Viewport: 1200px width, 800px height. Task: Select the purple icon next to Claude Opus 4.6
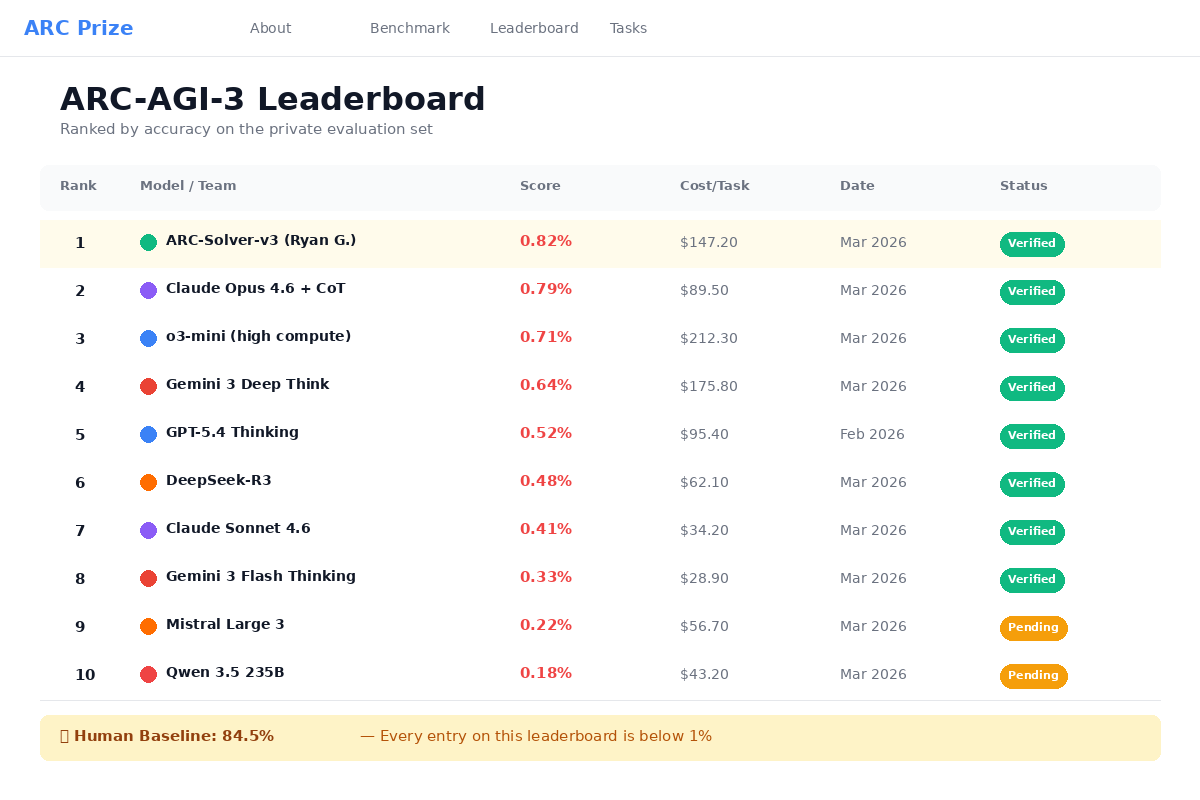click(x=148, y=290)
